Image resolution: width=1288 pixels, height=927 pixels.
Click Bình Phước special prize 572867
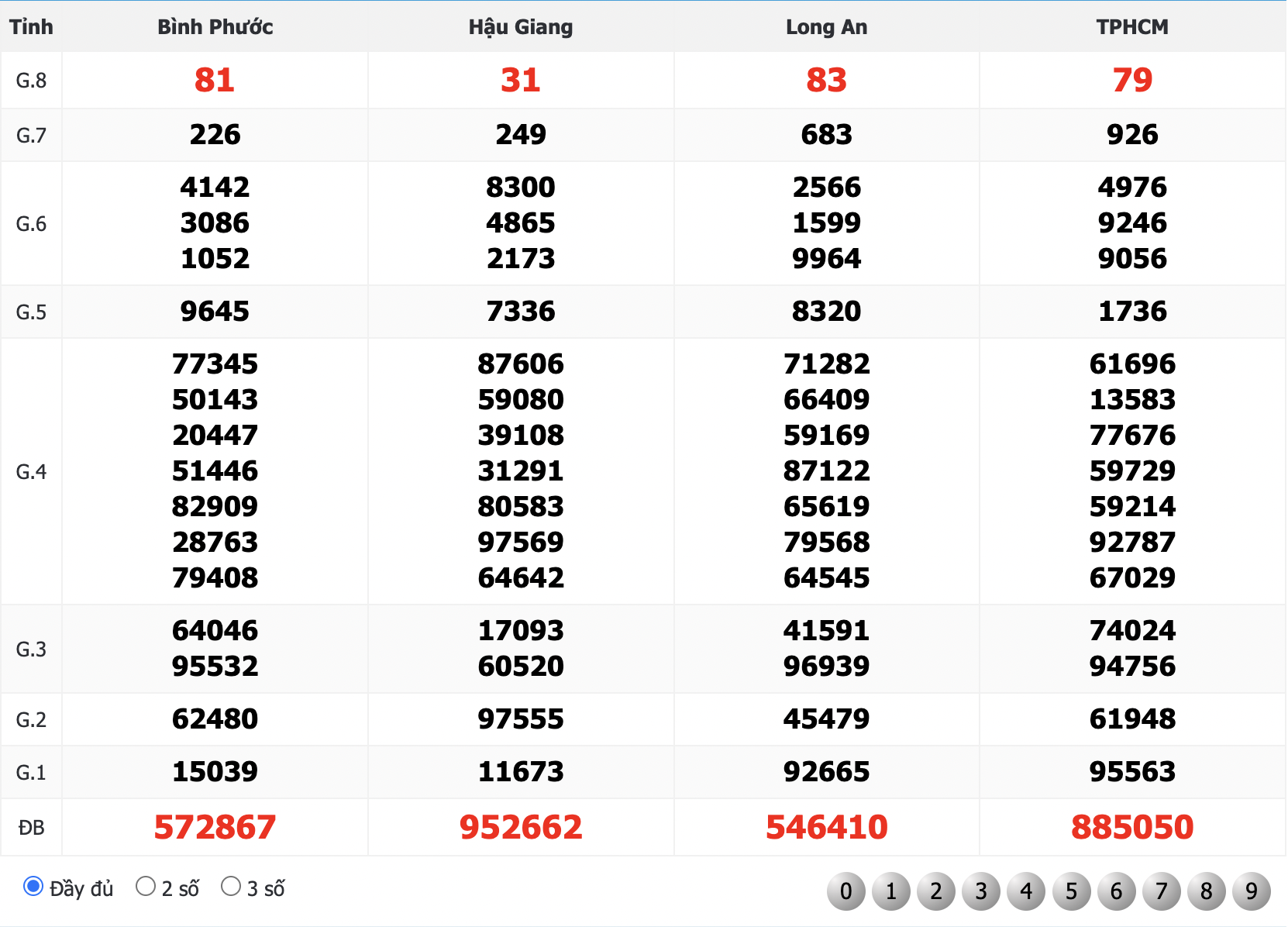pyautogui.click(x=215, y=827)
